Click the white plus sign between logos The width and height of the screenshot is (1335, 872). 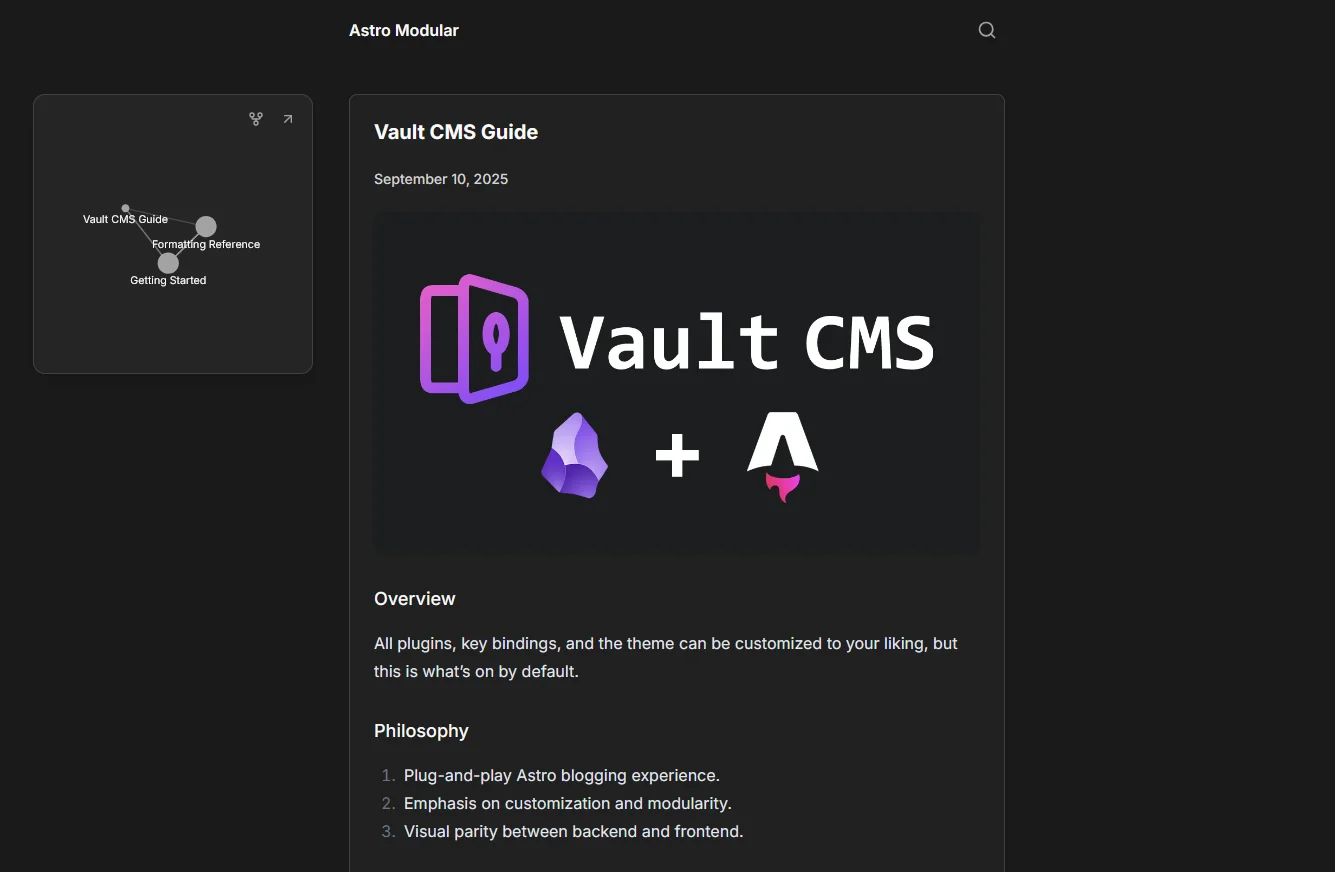[x=677, y=457]
